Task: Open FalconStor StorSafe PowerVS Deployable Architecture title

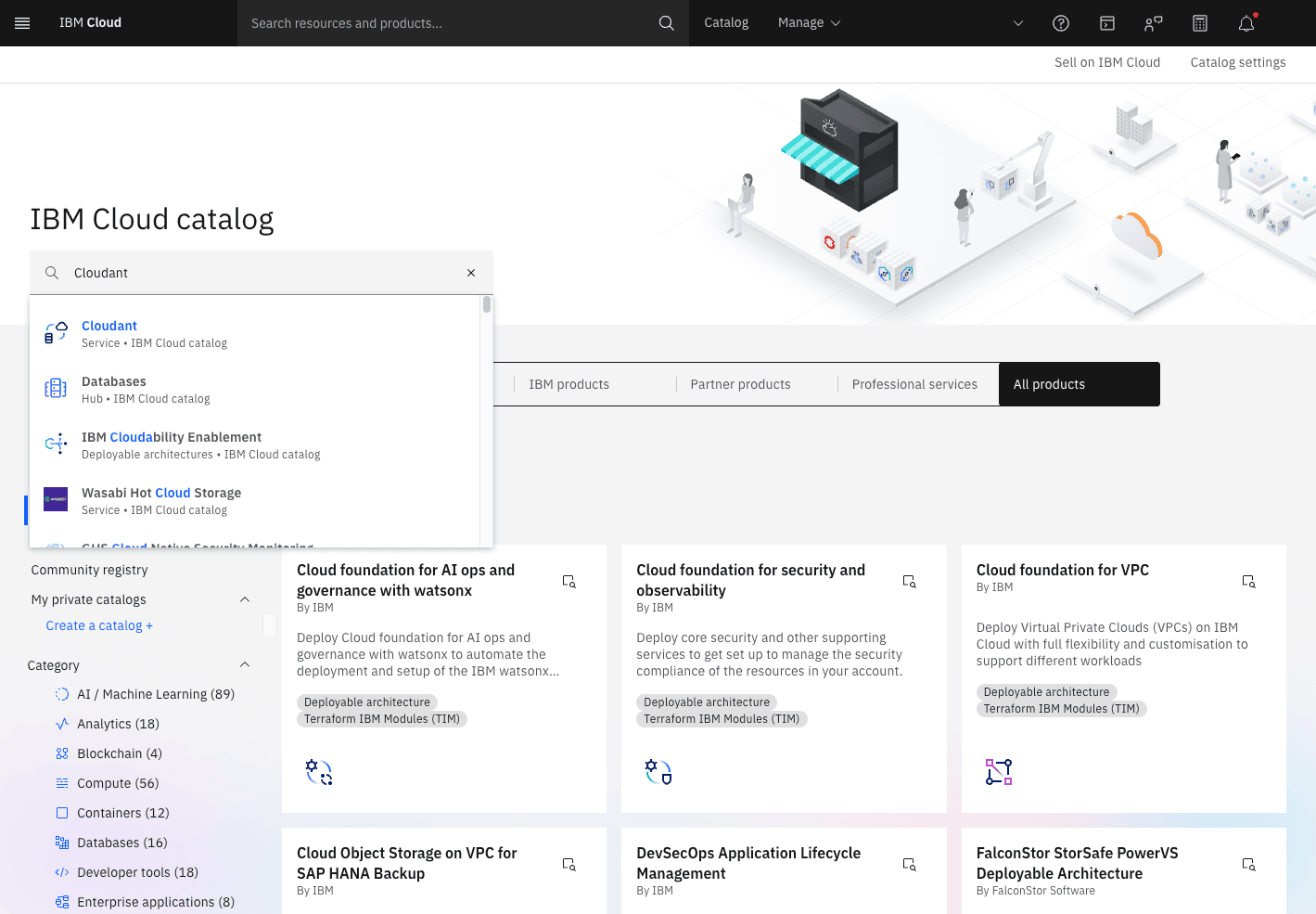Action: point(1078,863)
